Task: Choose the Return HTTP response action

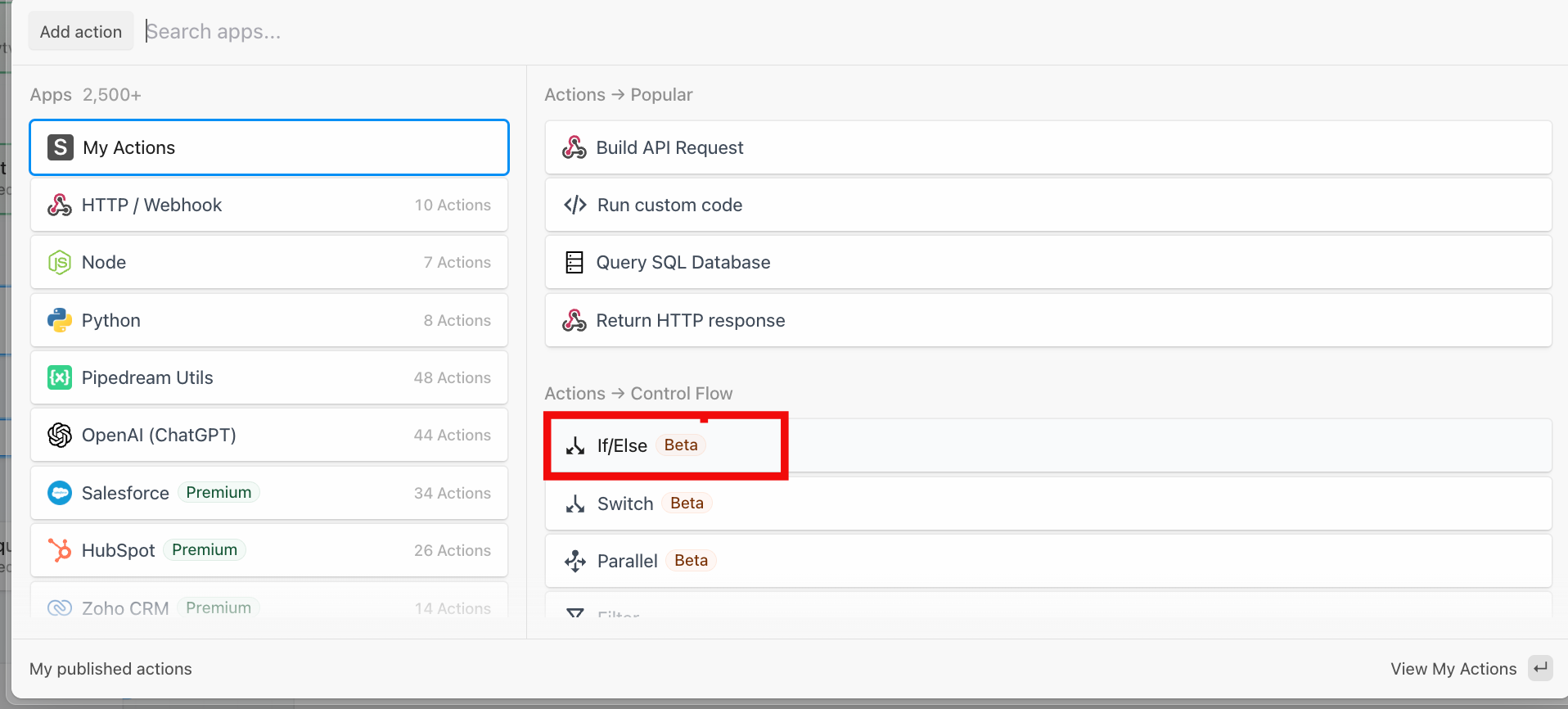Action: (1048, 320)
